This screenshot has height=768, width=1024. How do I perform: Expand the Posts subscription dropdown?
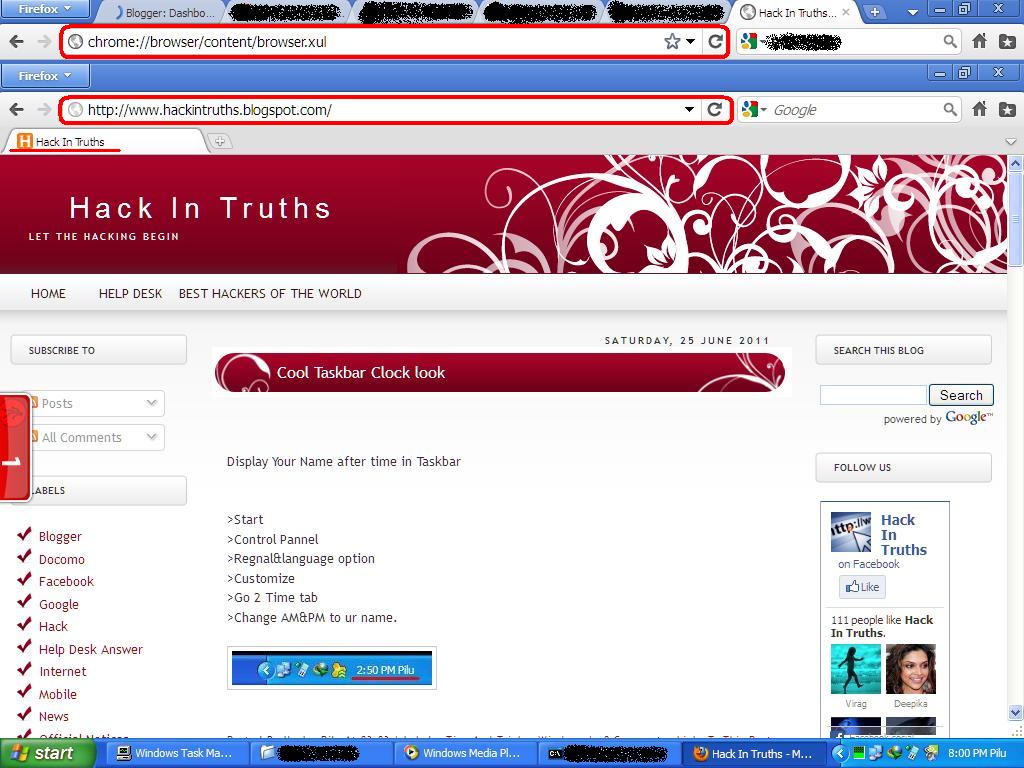[151, 403]
